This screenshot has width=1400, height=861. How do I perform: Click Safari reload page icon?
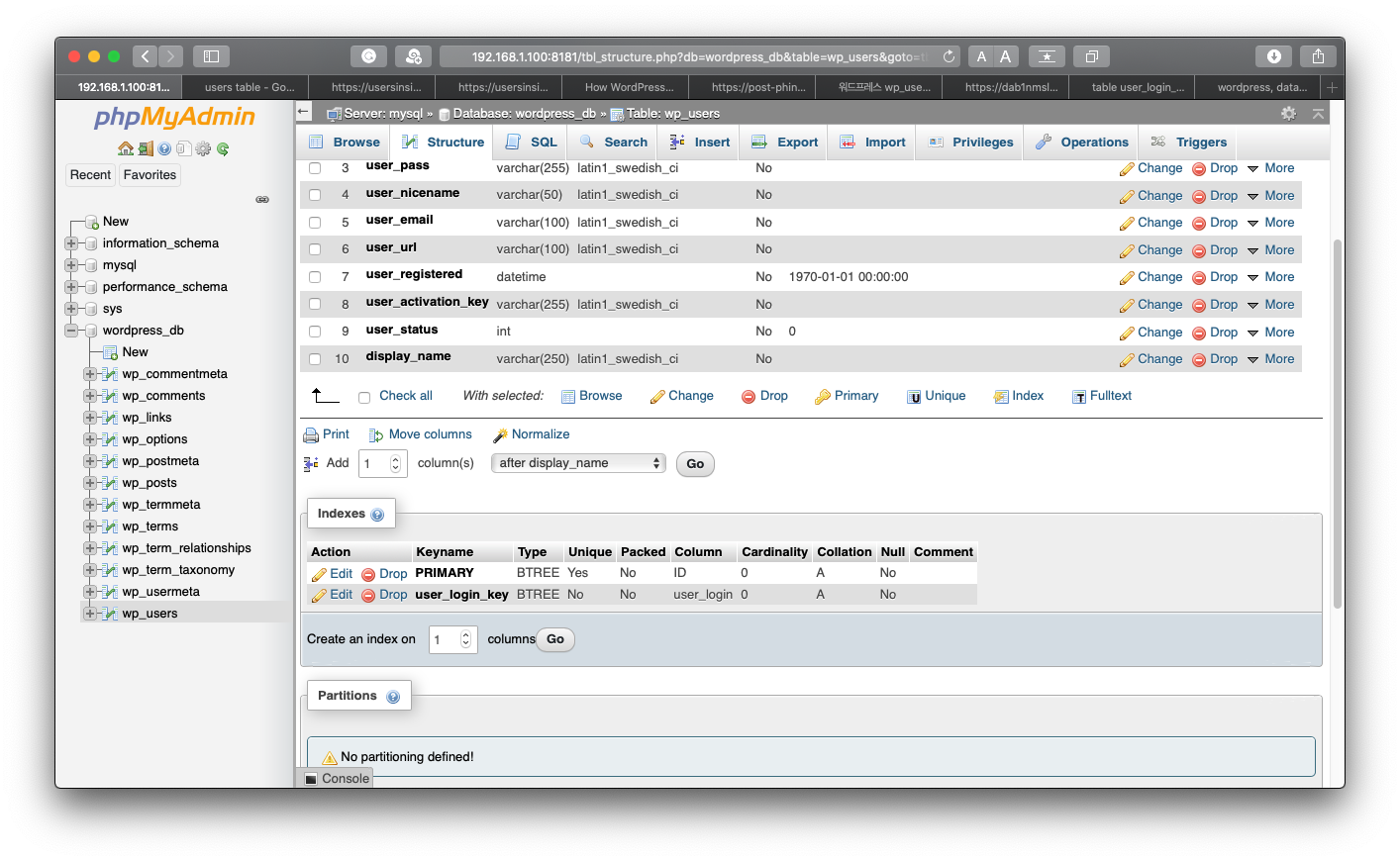949,56
